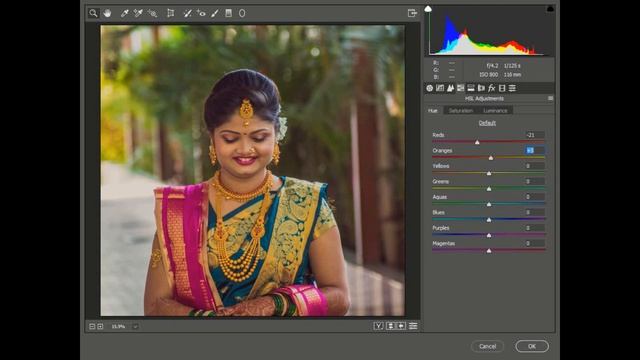Image resolution: width=640 pixels, height=360 pixels.
Task: Open the Basic panel tab icon
Action: (x=429, y=88)
